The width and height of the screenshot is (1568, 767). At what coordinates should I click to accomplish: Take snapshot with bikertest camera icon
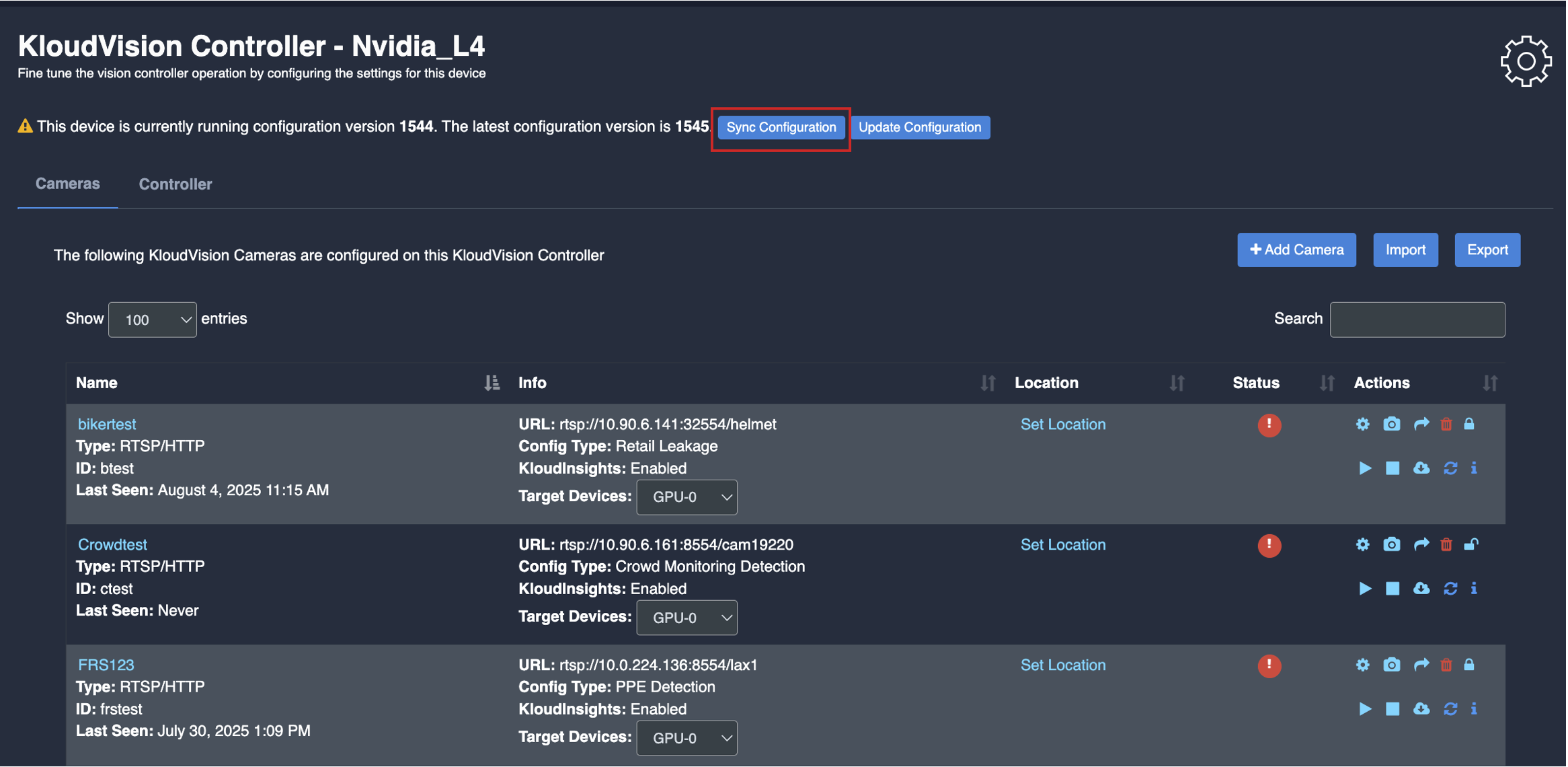pyautogui.click(x=1391, y=424)
